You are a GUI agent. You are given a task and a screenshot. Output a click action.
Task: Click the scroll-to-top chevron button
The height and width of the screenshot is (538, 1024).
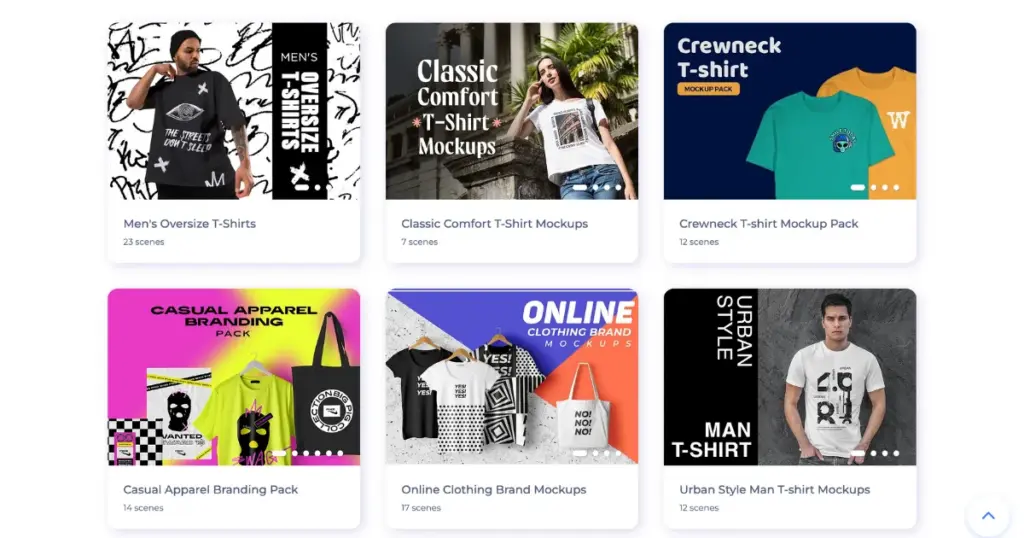[x=988, y=516]
